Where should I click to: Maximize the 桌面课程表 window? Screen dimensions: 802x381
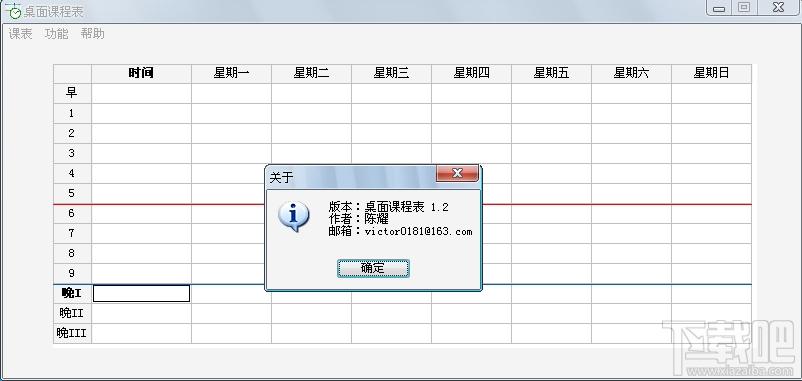pyautogui.click(x=744, y=8)
